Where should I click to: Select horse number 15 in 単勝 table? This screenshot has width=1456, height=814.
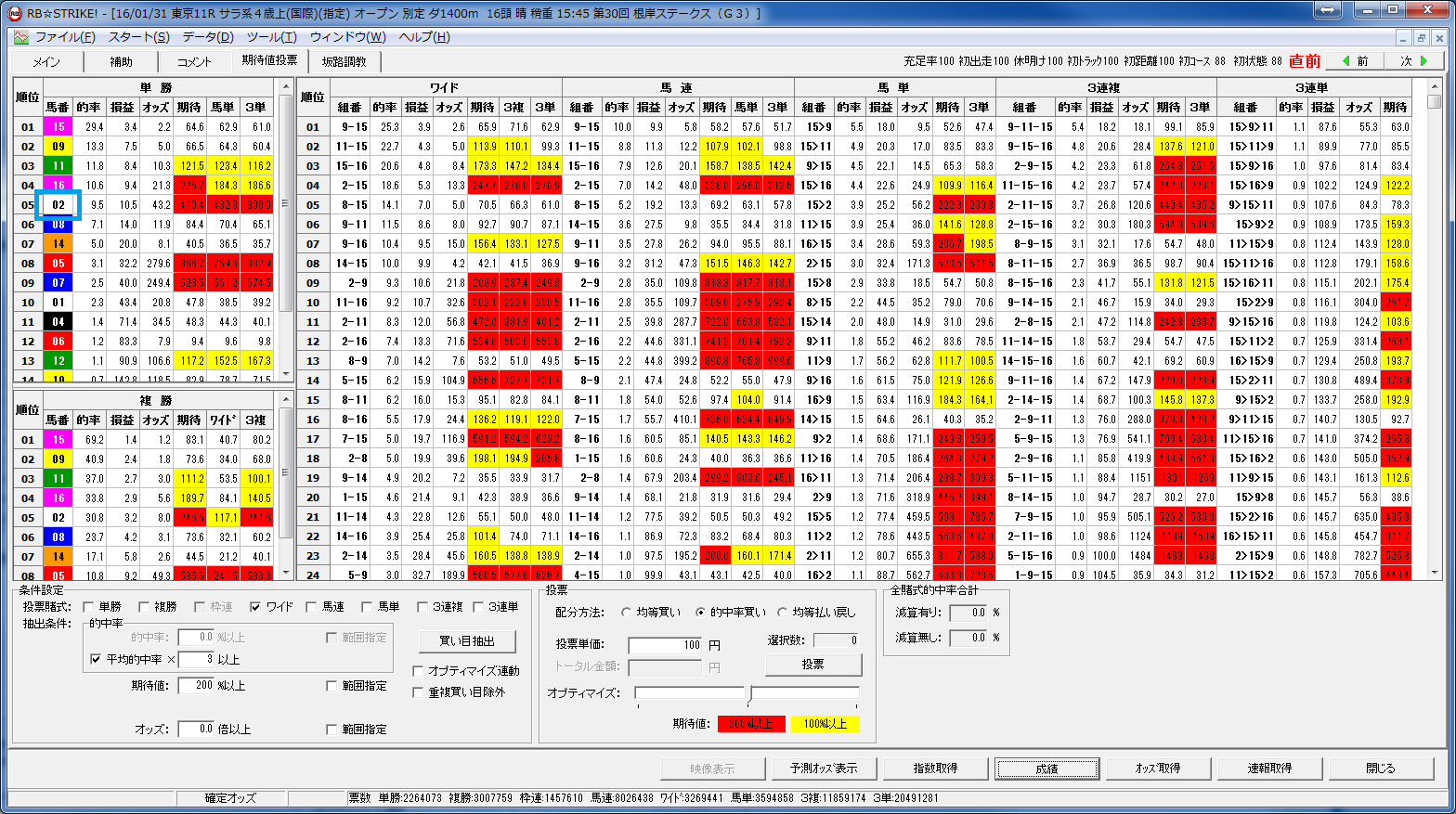[58, 127]
